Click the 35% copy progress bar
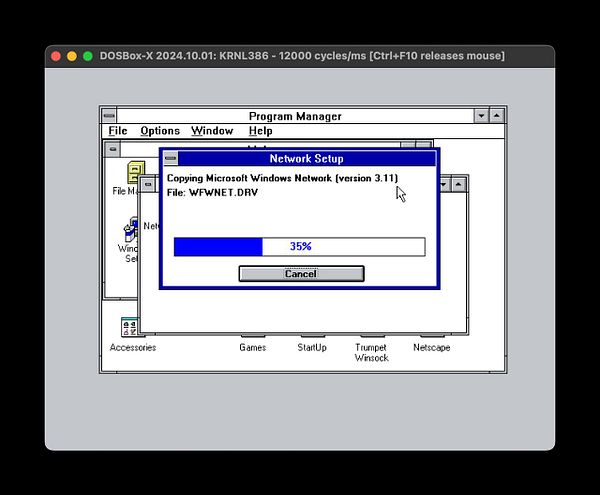 point(299,247)
